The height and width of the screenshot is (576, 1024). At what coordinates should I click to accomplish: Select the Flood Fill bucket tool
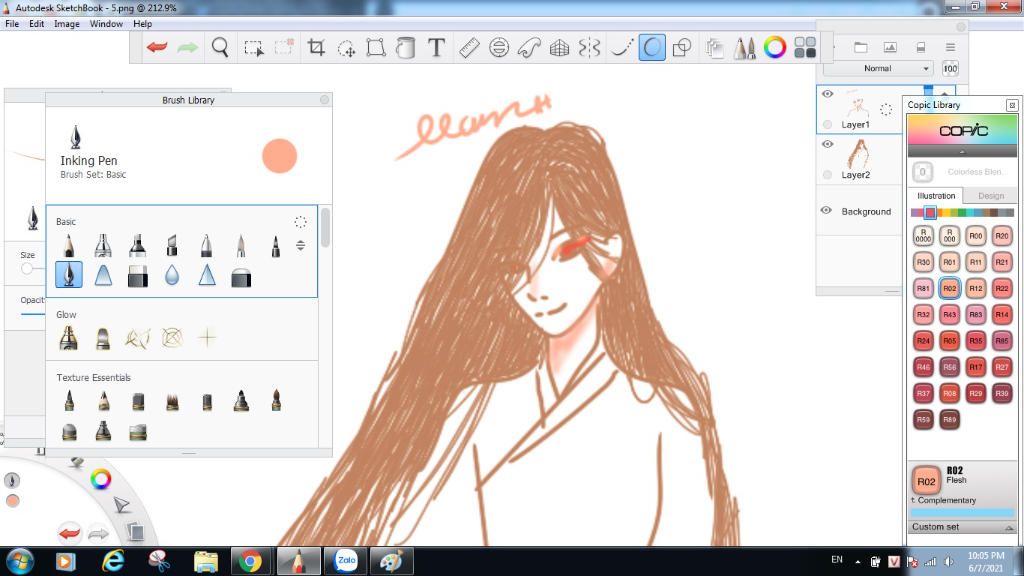(x=406, y=48)
